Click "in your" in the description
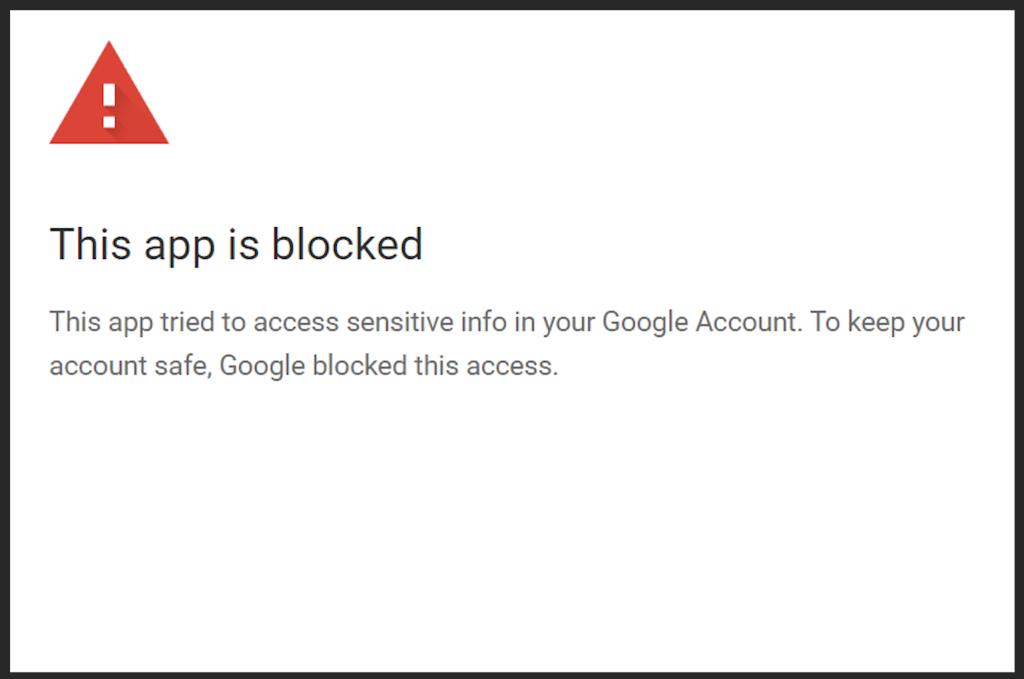Screen dimensions: 1024x679 pos(567,323)
